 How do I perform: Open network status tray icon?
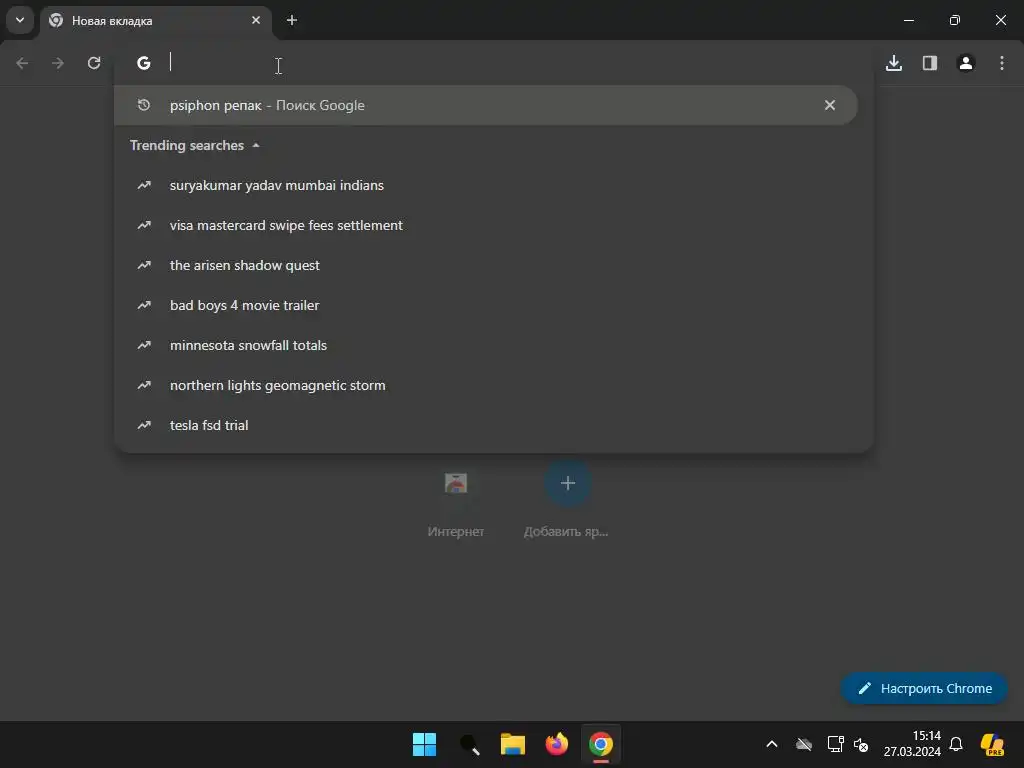(835, 744)
